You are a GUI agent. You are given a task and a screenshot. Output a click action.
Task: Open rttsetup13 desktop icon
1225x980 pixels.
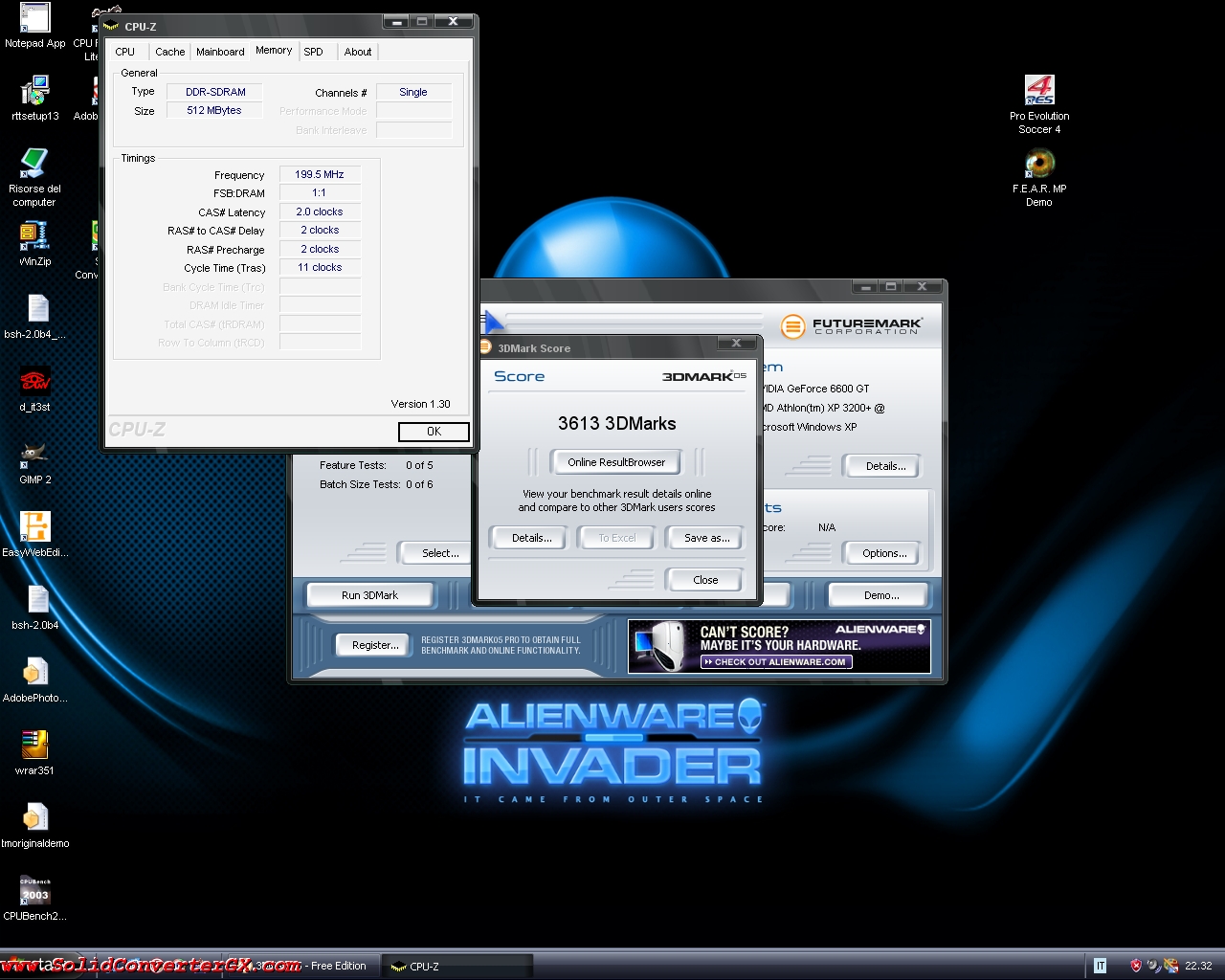click(34, 99)
